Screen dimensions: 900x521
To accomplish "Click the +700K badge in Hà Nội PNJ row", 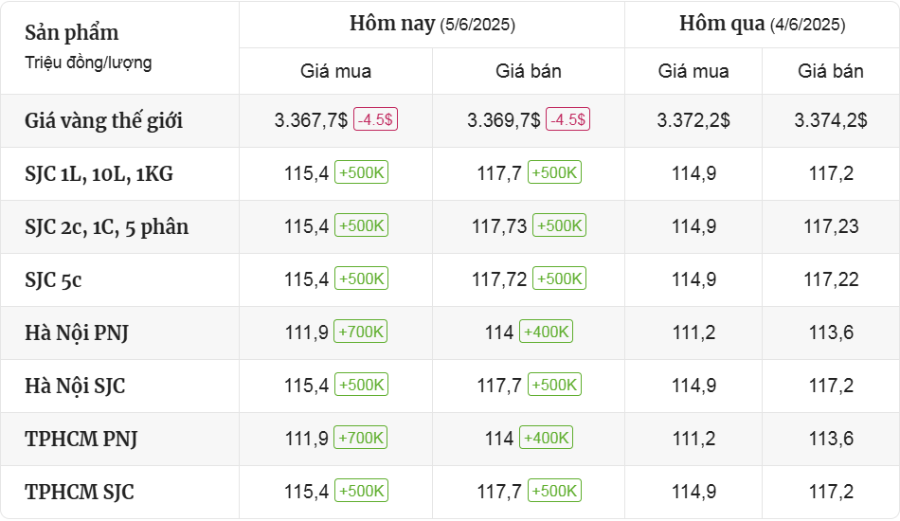I will point(361,332).
